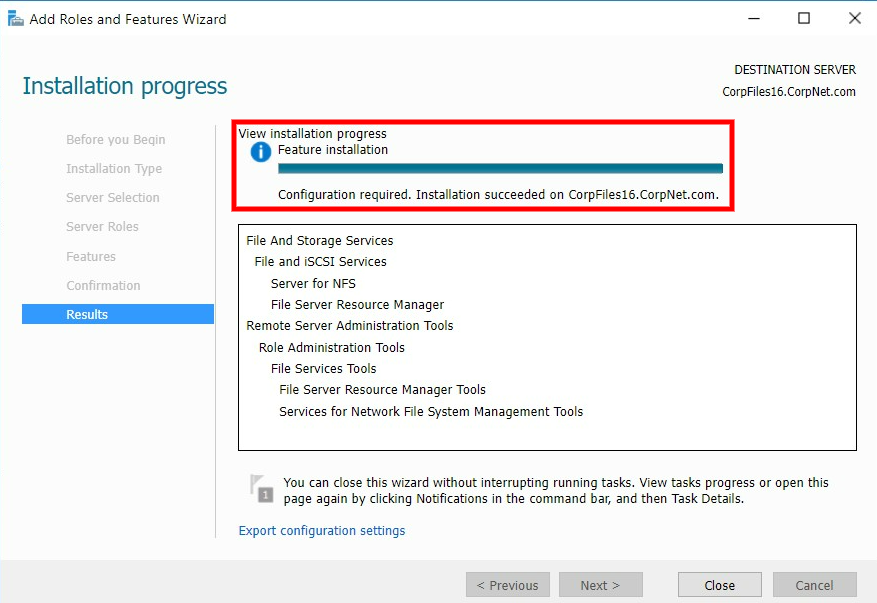877x603 pixels.
Task: Click the Cancel button
Action: 814,585
